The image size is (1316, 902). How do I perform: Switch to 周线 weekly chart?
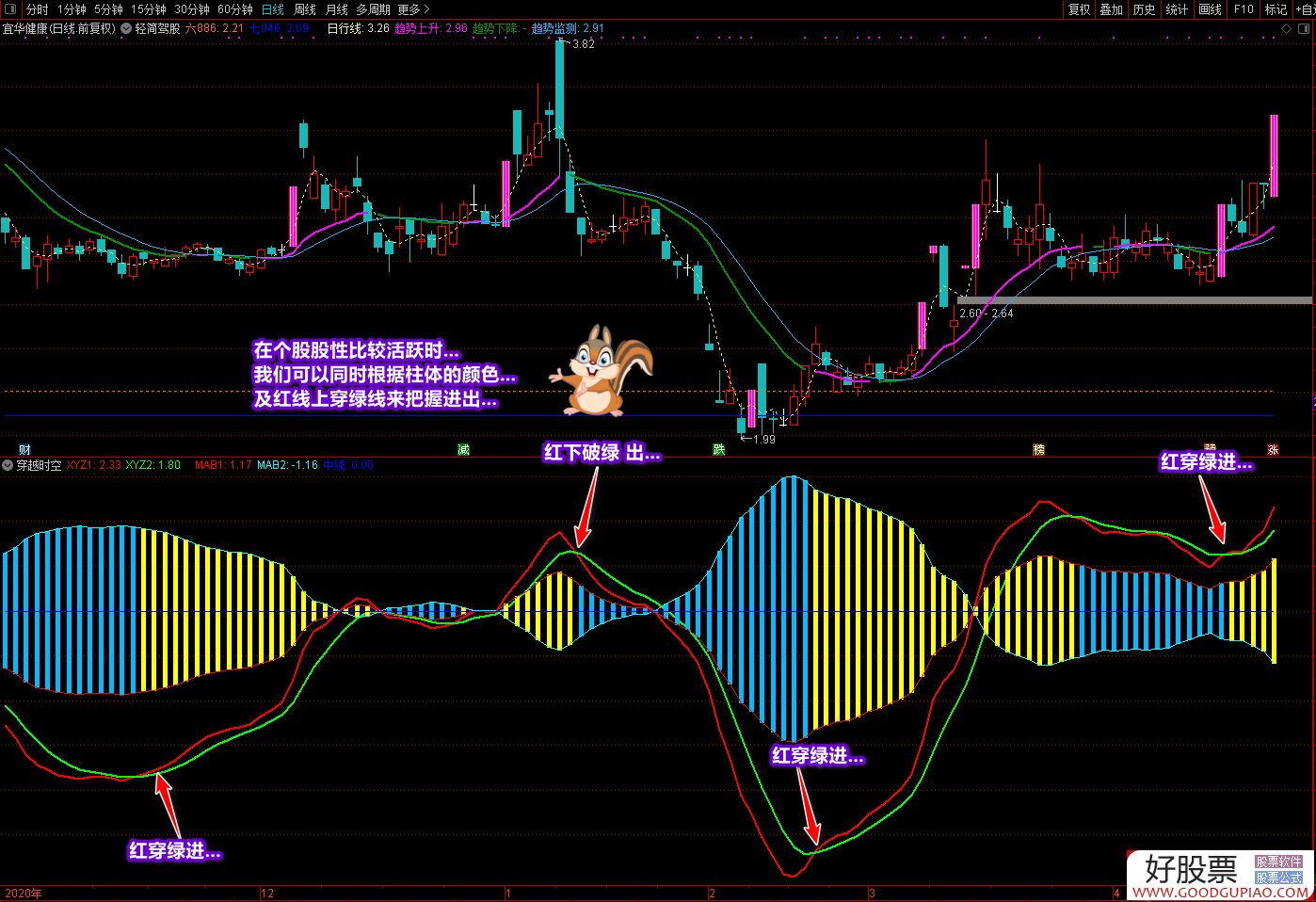(x=305, y=9)
